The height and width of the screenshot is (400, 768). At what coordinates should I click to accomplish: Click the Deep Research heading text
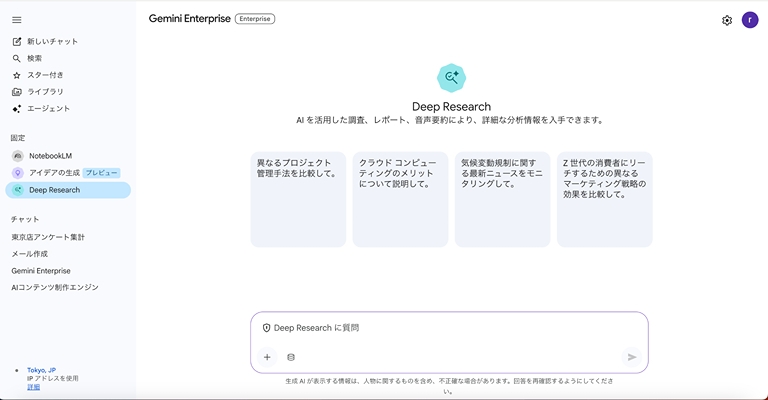(451, 107)
